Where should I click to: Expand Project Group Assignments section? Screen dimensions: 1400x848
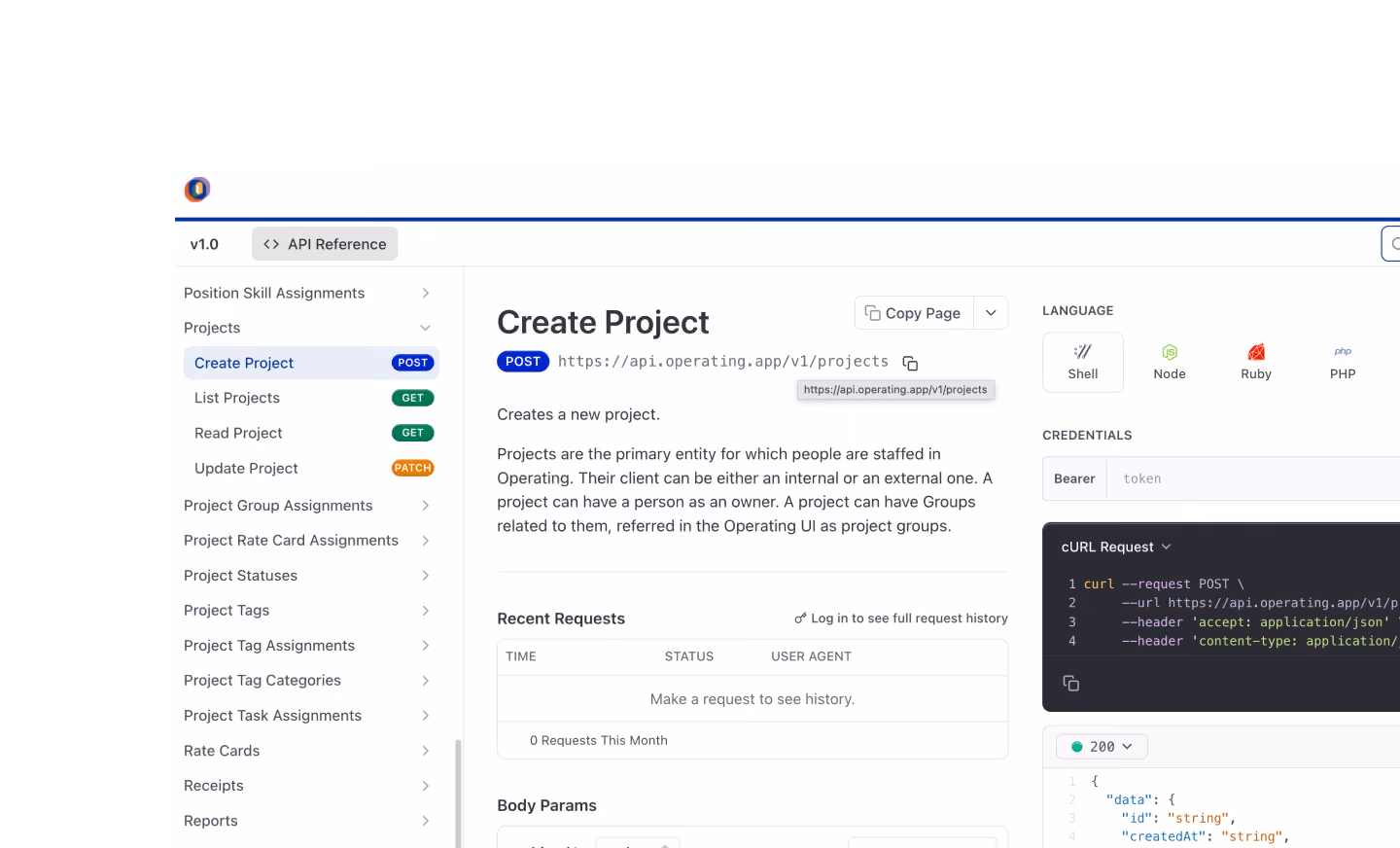pos(425,506)
